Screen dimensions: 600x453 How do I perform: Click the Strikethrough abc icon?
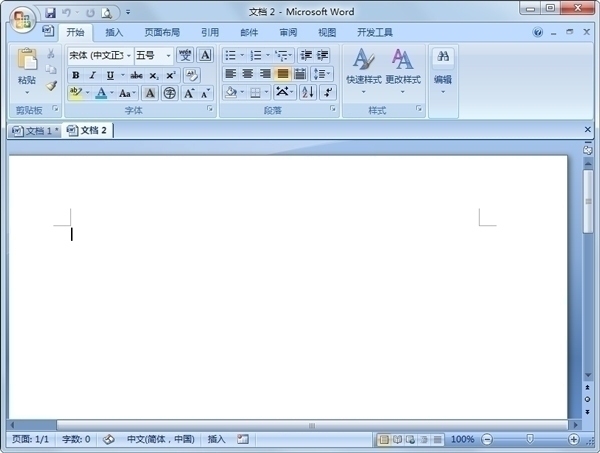pyautogui.click(x=136, y=75)
